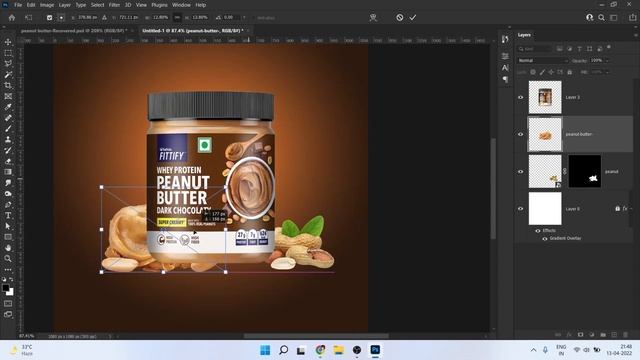Select the Lasso tool
Screen dimensions: 640x360
point(8,64)
